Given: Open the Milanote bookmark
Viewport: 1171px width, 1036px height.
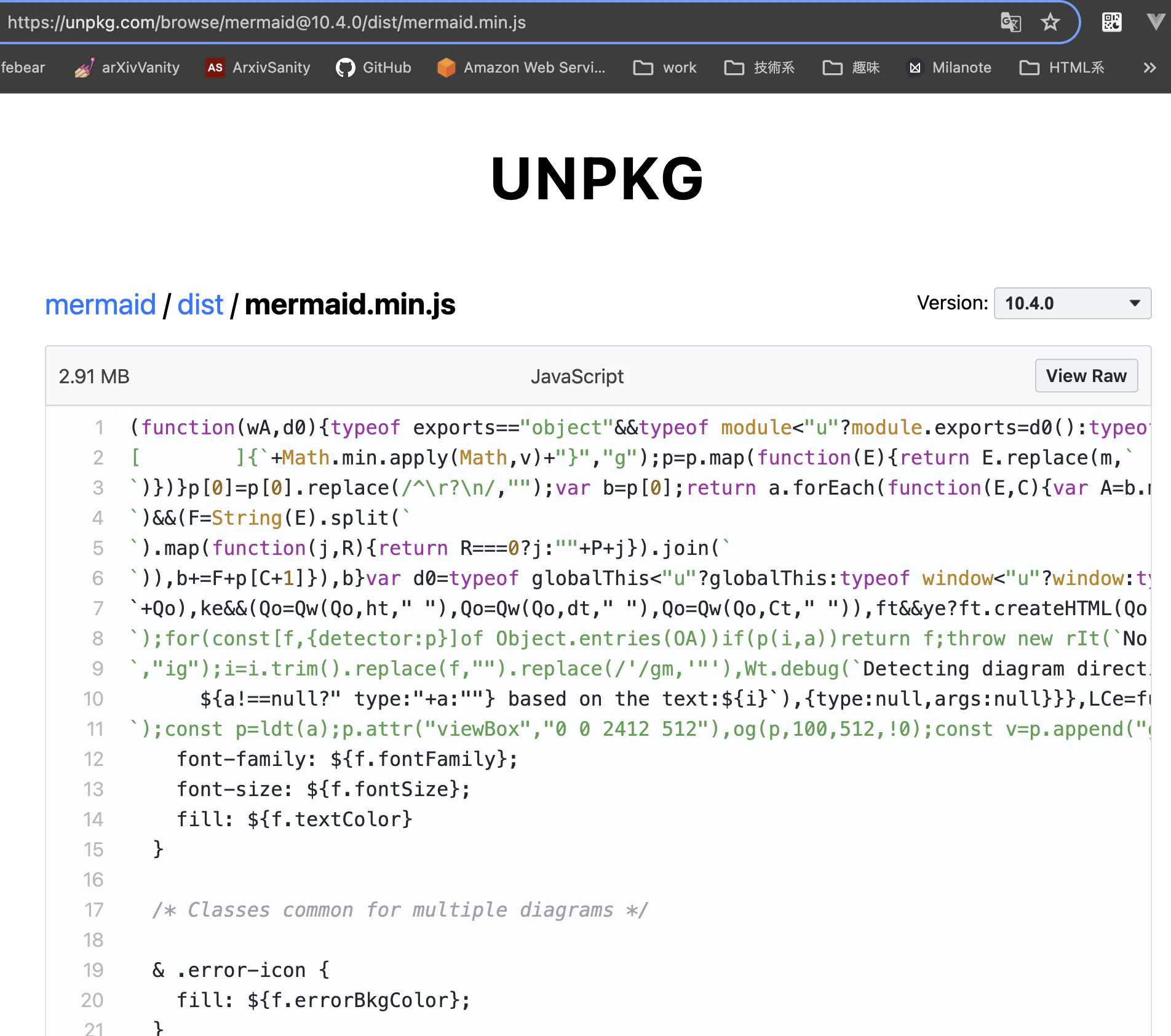Looking at the screenshot, I should [x=950, y=68].
